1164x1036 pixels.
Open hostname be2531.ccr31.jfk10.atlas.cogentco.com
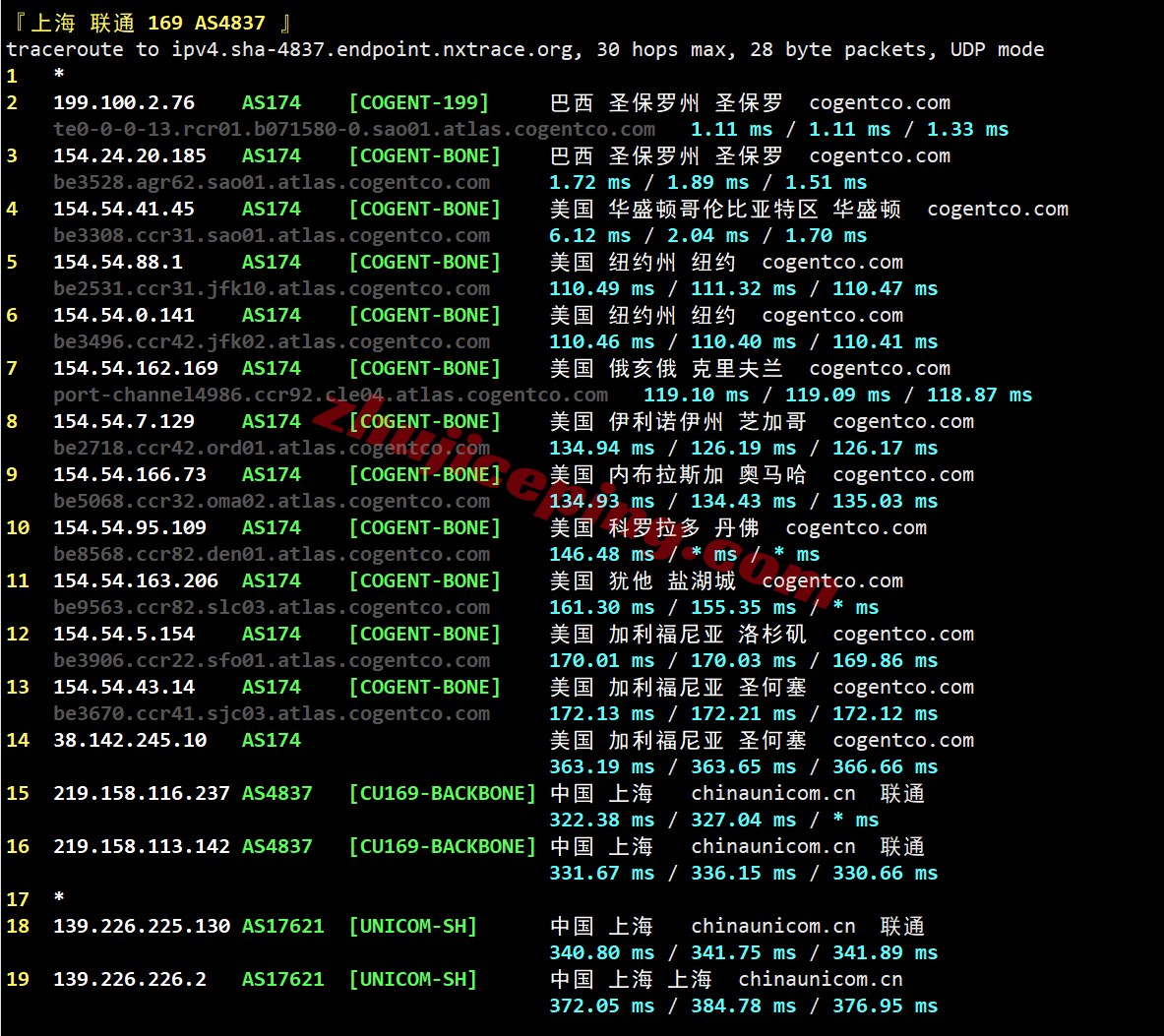(x=272, y=288)
